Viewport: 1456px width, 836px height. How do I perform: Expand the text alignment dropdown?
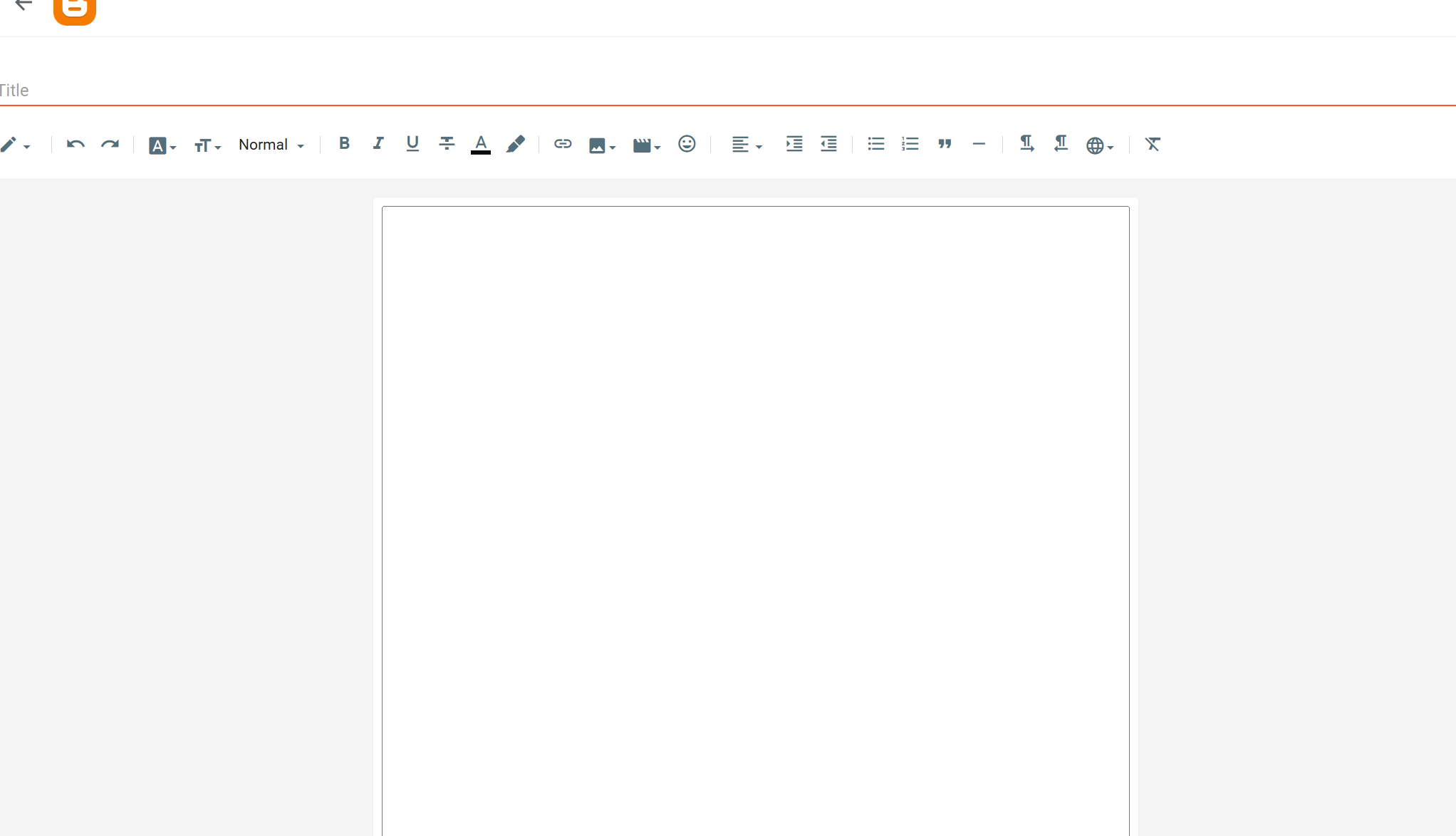click(747, 145)
